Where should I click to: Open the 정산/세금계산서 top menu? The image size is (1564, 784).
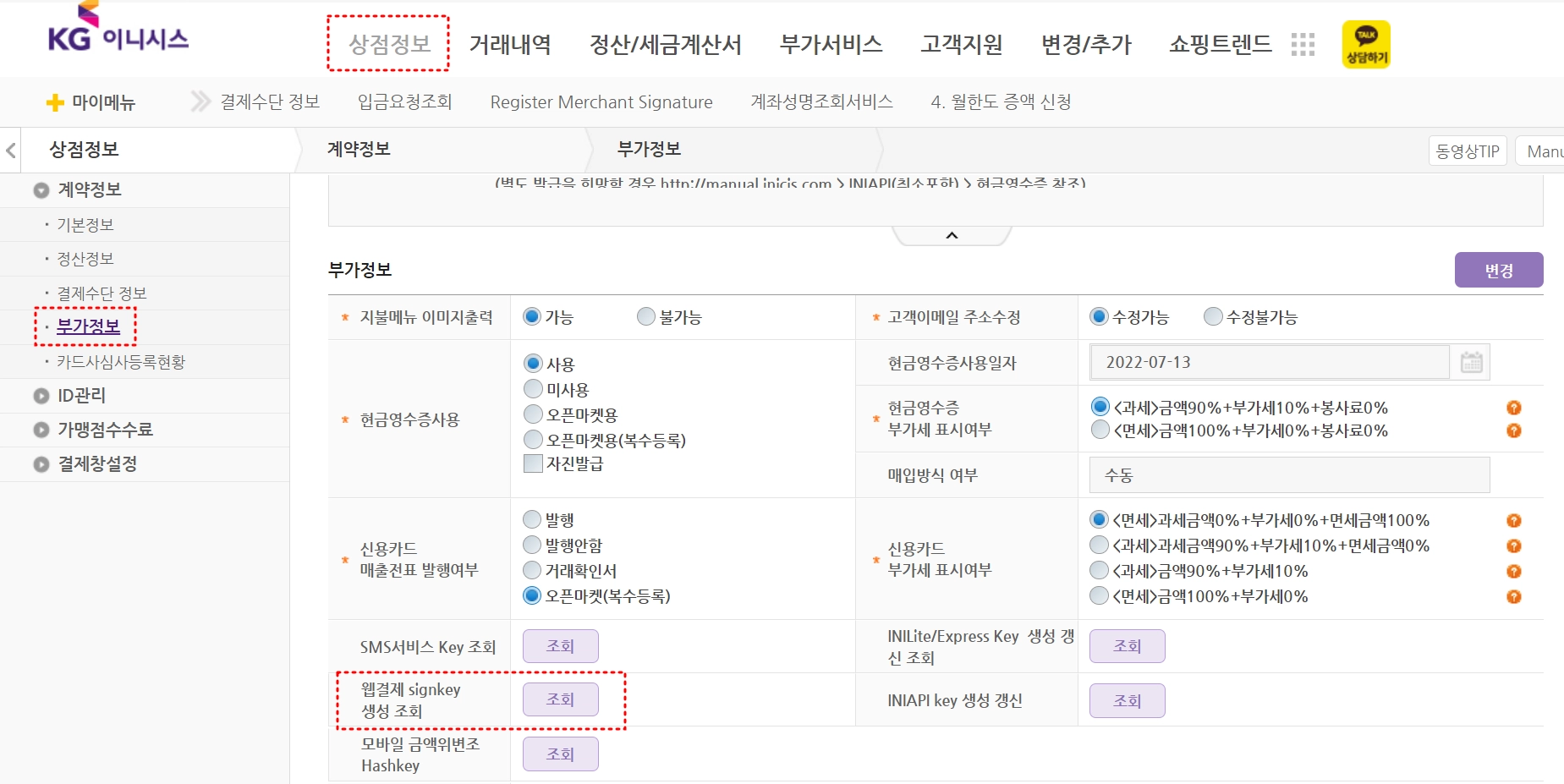coord(666,44)
